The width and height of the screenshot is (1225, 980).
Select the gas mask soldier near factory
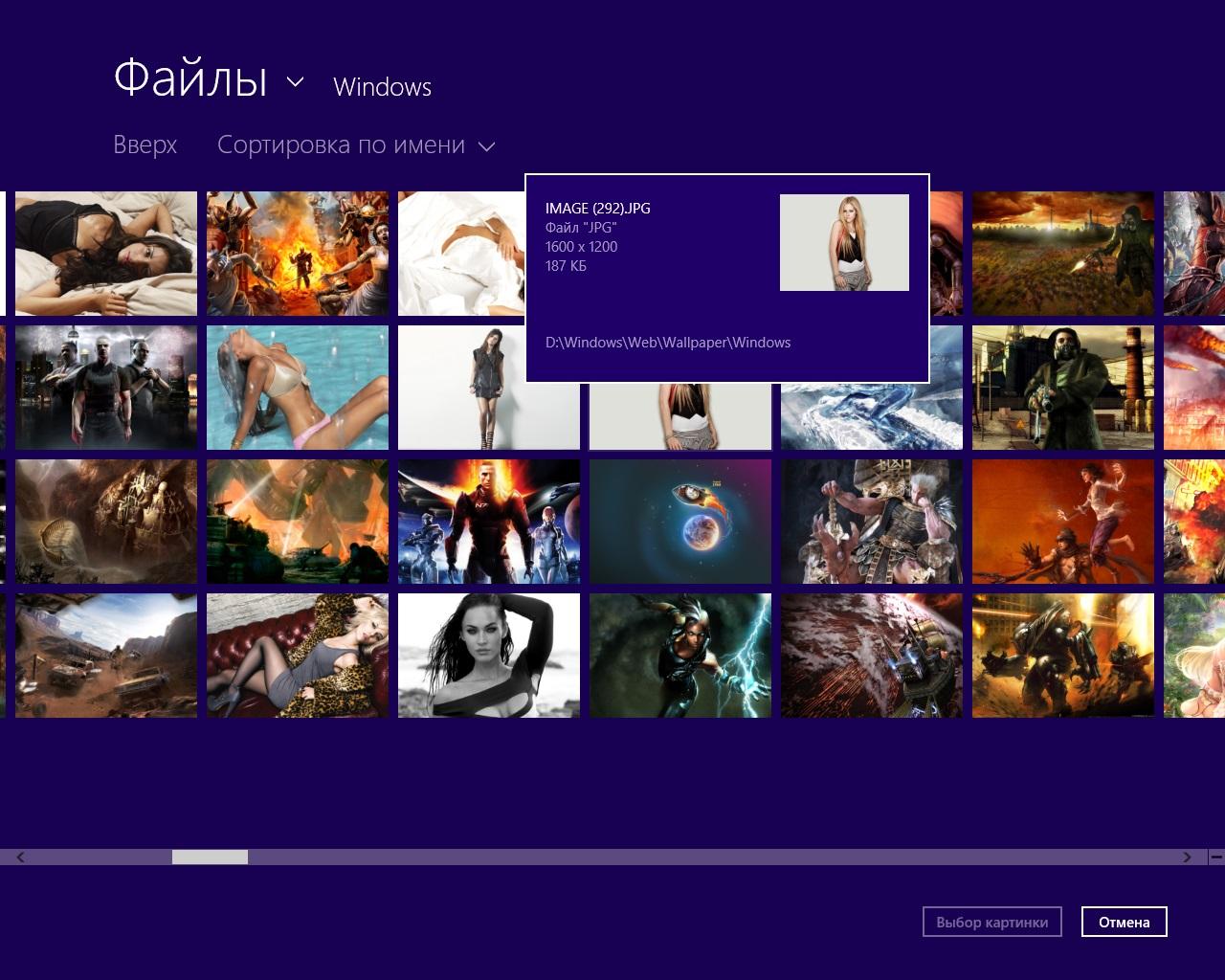(1062, 388)
